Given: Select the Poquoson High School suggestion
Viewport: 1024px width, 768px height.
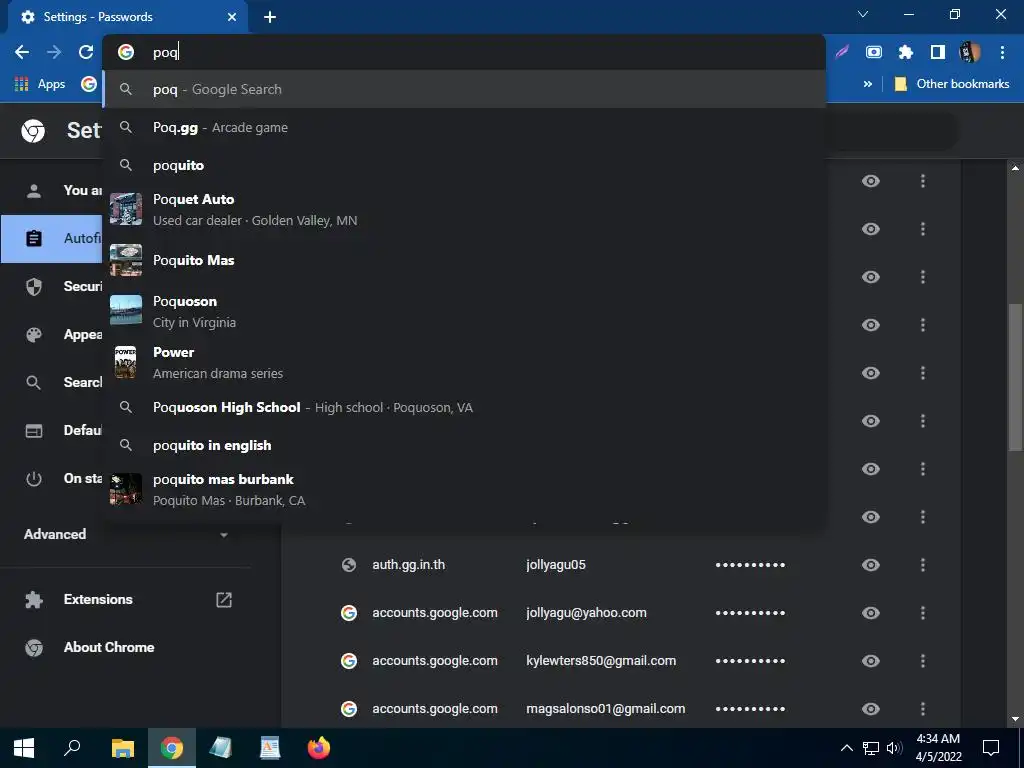Looking at the screenshot, I should pyautogui.click(x=464, y=408).
